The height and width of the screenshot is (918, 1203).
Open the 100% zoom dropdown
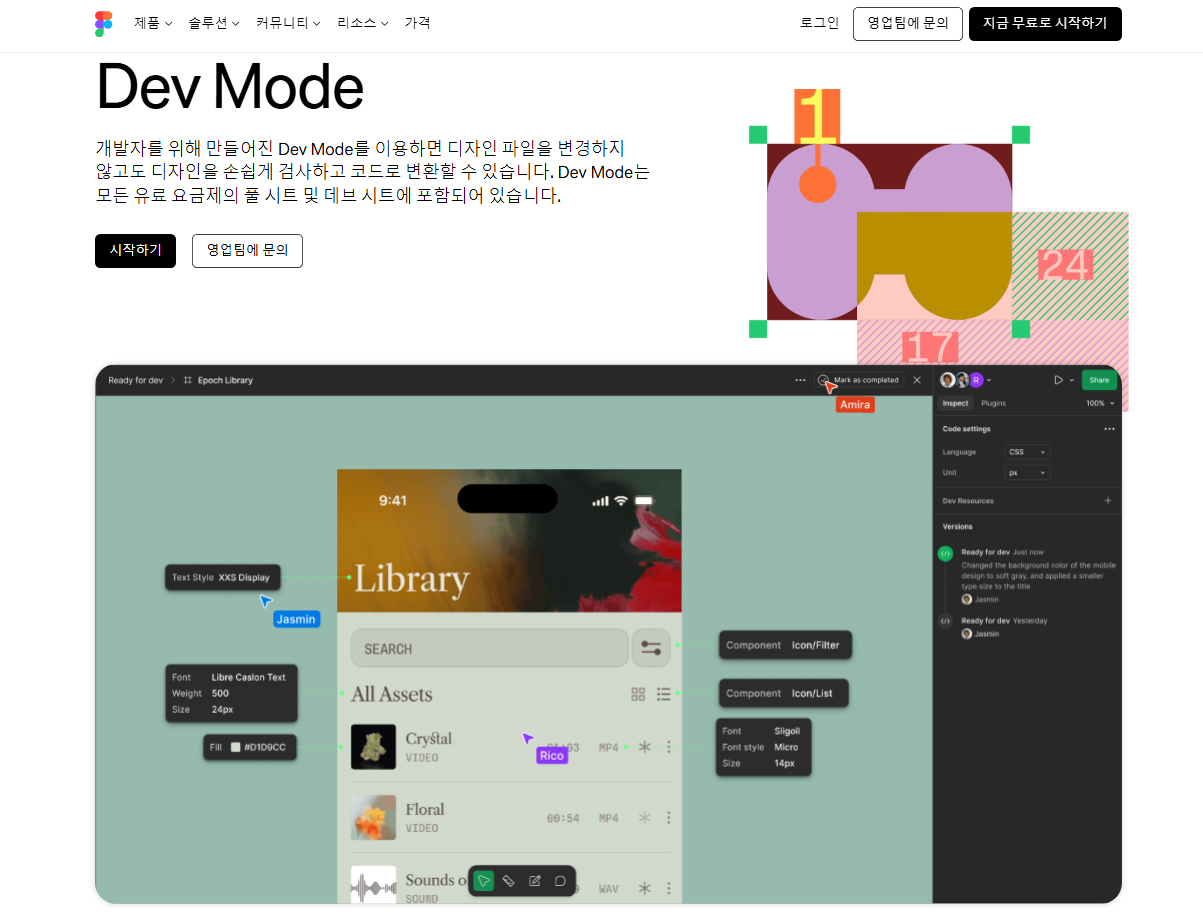[x=1100, y=403]
